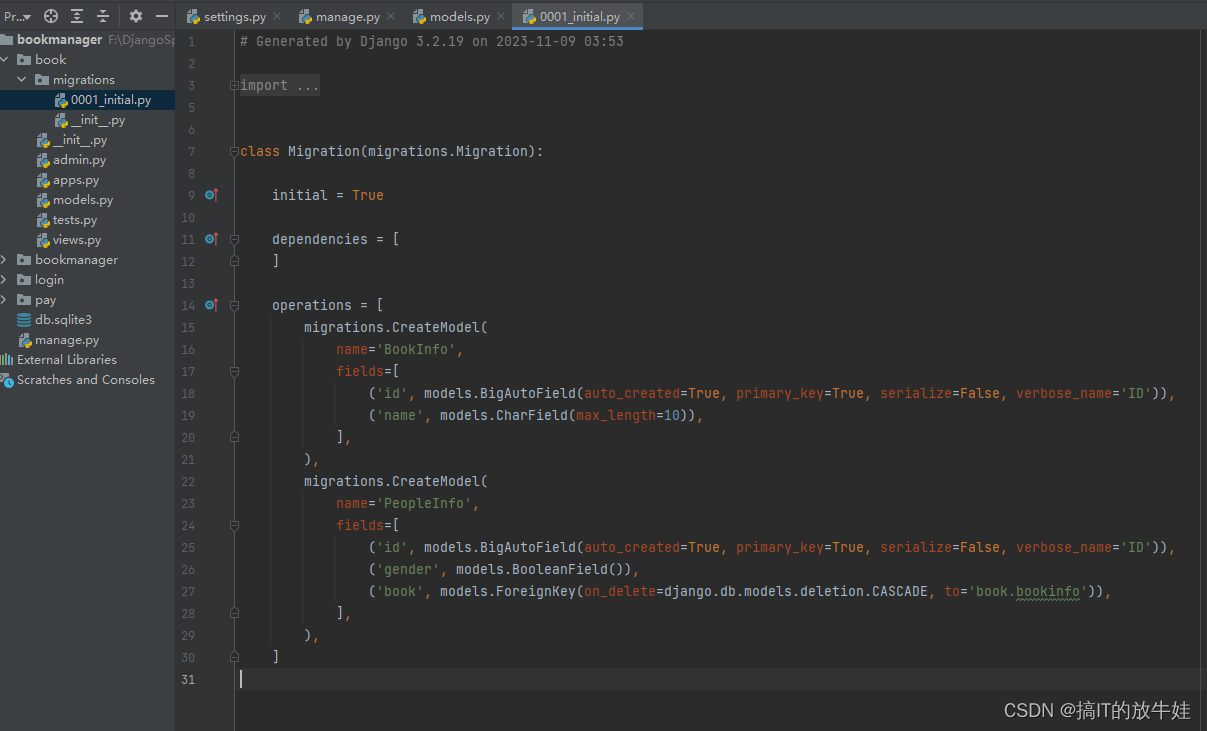Viewport: 1207px width, 731px height.
Task: Click line number 15 in the gutter
Action: [x=189, y=328]
